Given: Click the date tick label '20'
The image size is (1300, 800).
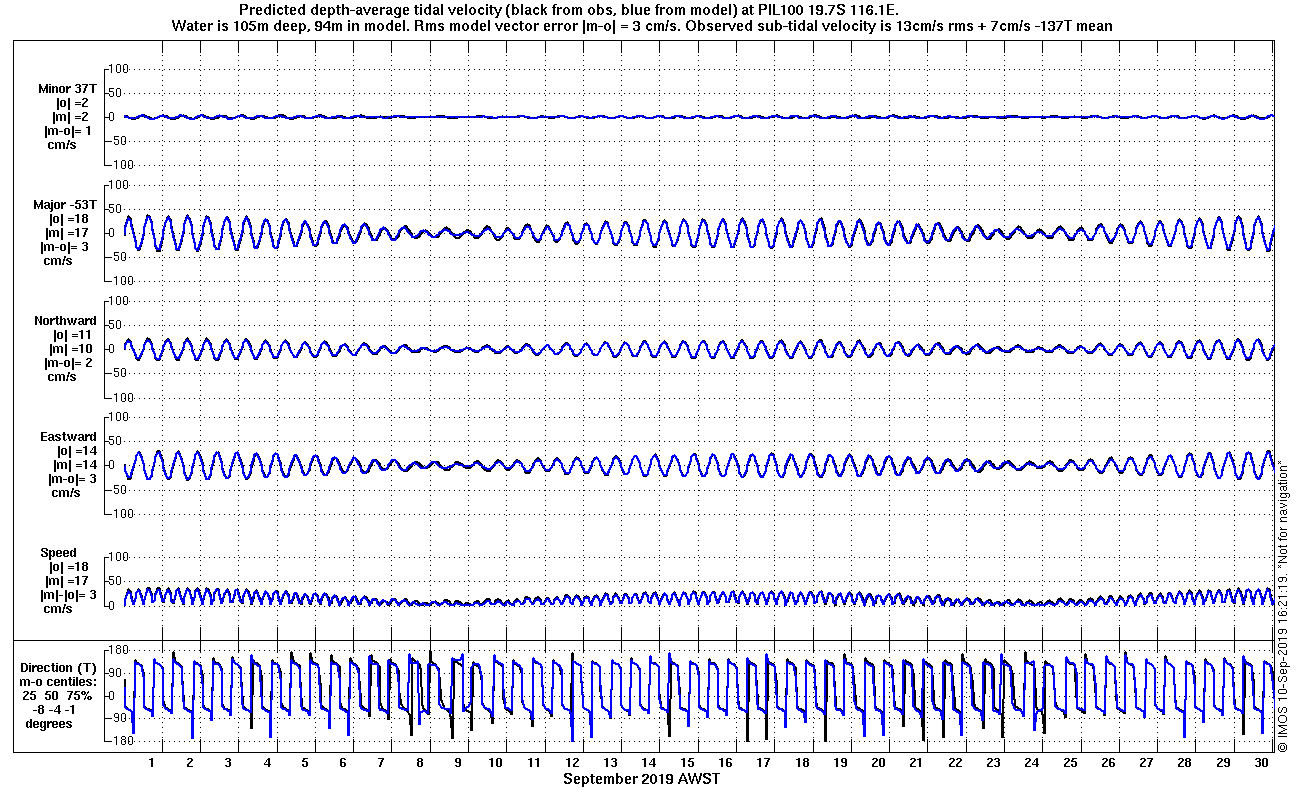Looking at the screenshot, I should [878, 763].
